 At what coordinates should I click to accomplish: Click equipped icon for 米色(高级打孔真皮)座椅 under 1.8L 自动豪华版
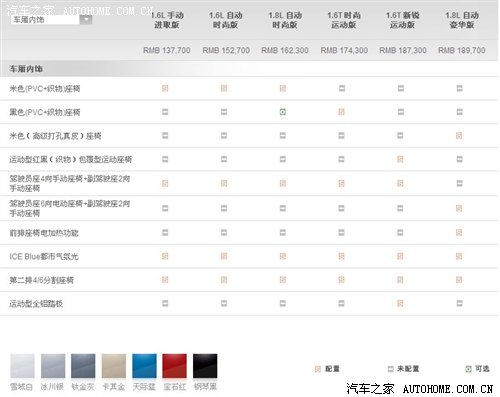[x=459, y=136]
